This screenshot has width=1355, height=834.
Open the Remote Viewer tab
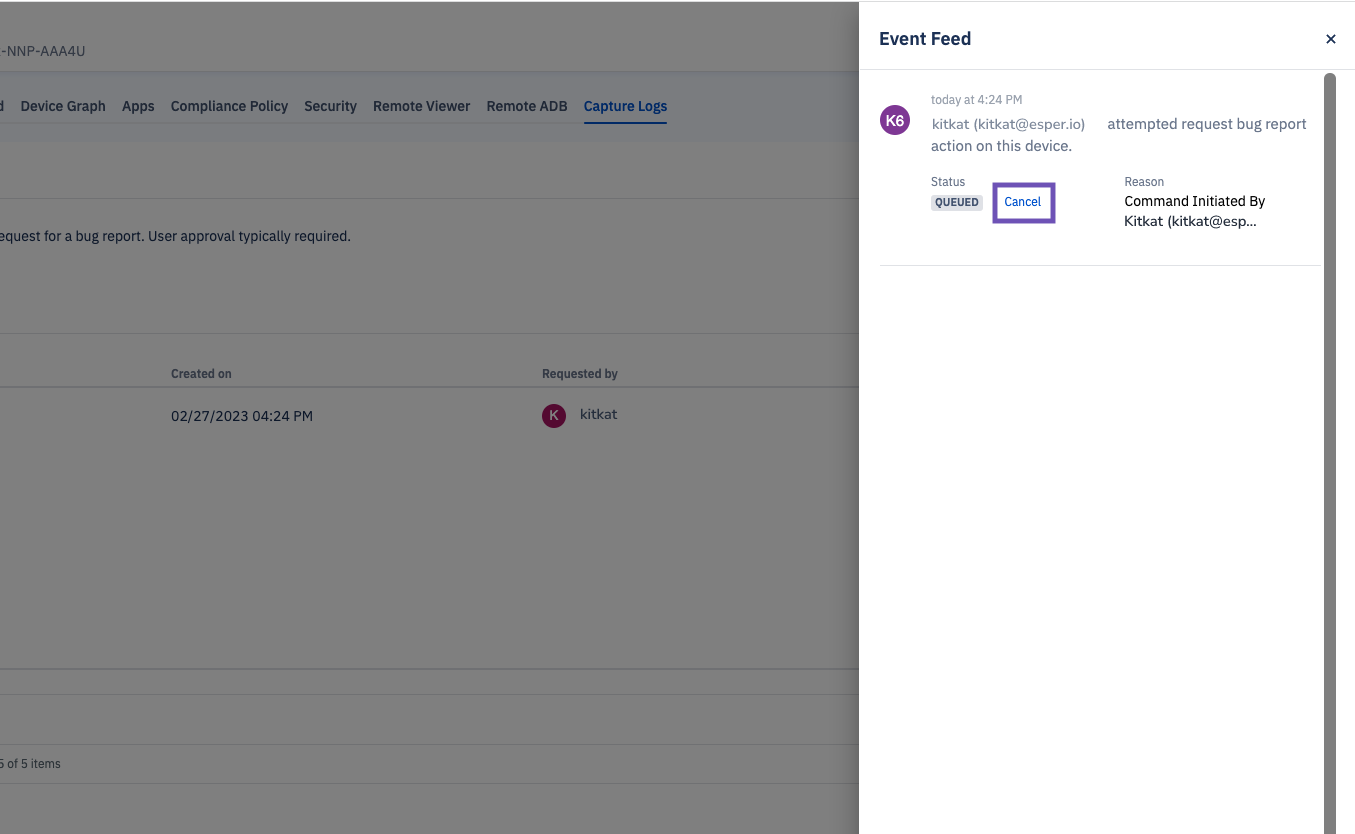pos(421,106)
